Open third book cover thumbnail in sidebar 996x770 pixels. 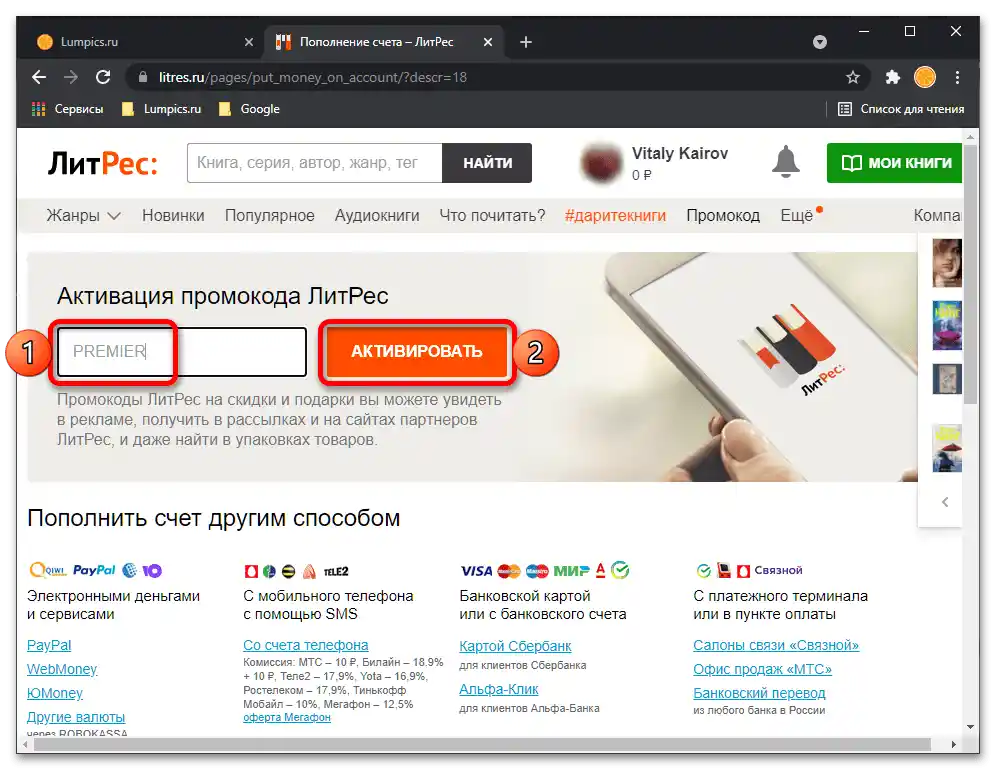pyautogui.click(x=946, y=379)
